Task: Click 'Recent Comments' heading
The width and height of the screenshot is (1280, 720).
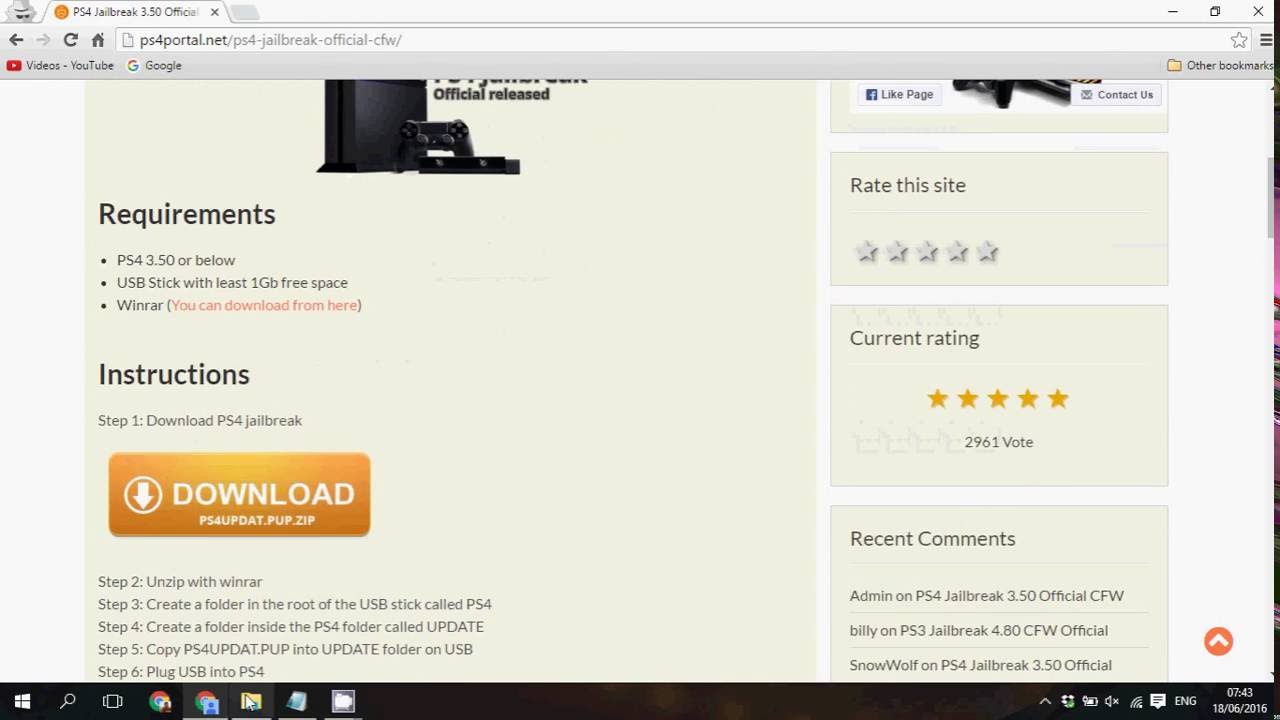Action: (x=933, y=538)
